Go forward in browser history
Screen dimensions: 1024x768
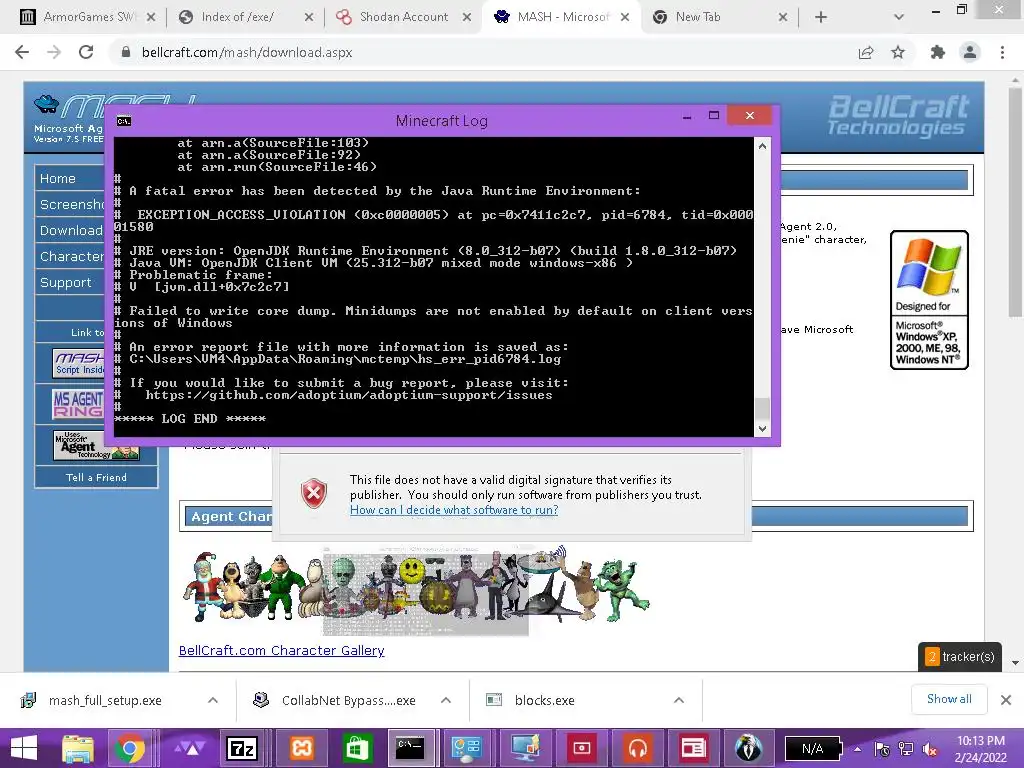pos(54,52)
